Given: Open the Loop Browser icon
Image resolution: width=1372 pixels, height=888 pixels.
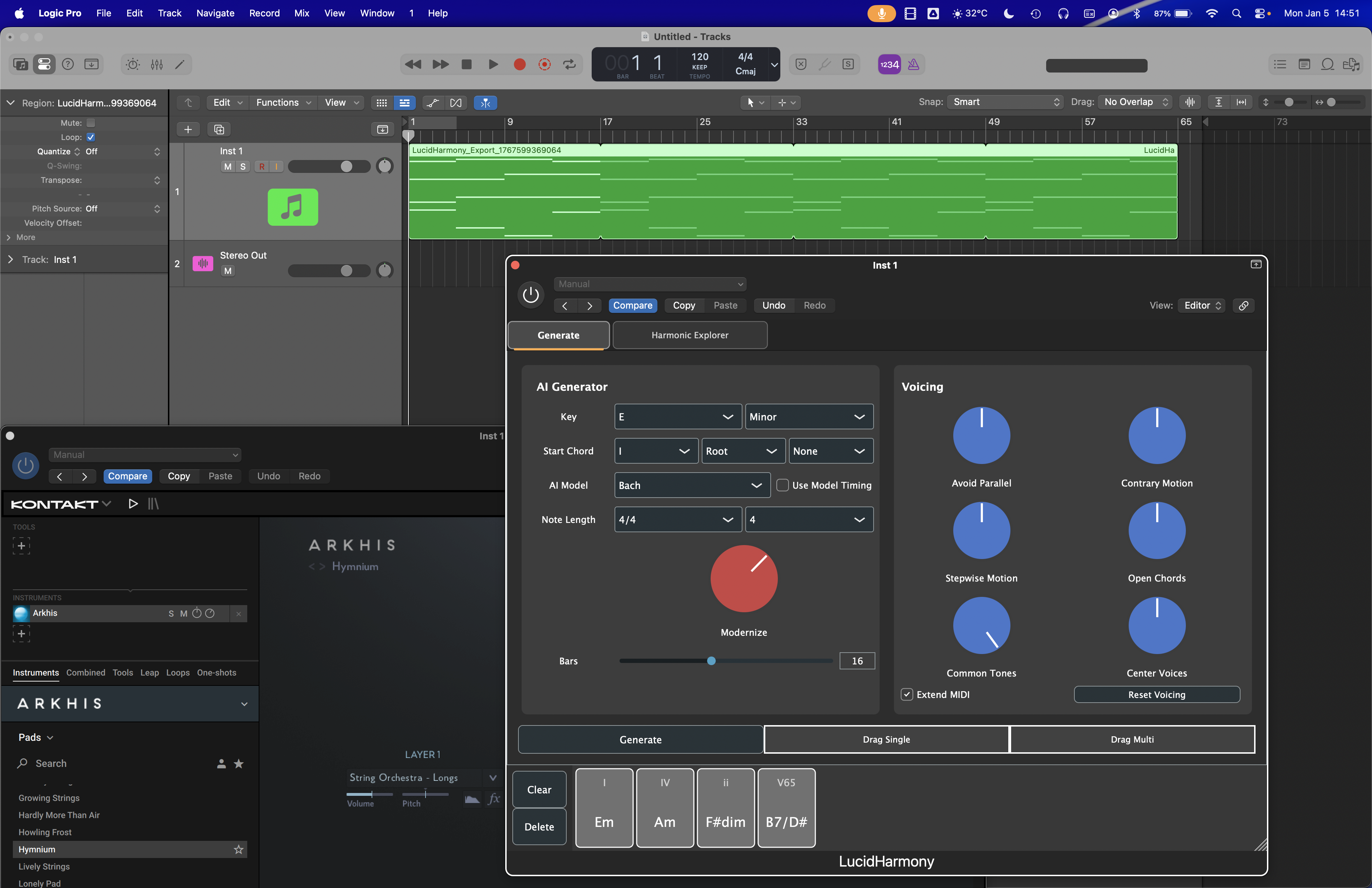Looking at the screenshot, I should 1328,65.
